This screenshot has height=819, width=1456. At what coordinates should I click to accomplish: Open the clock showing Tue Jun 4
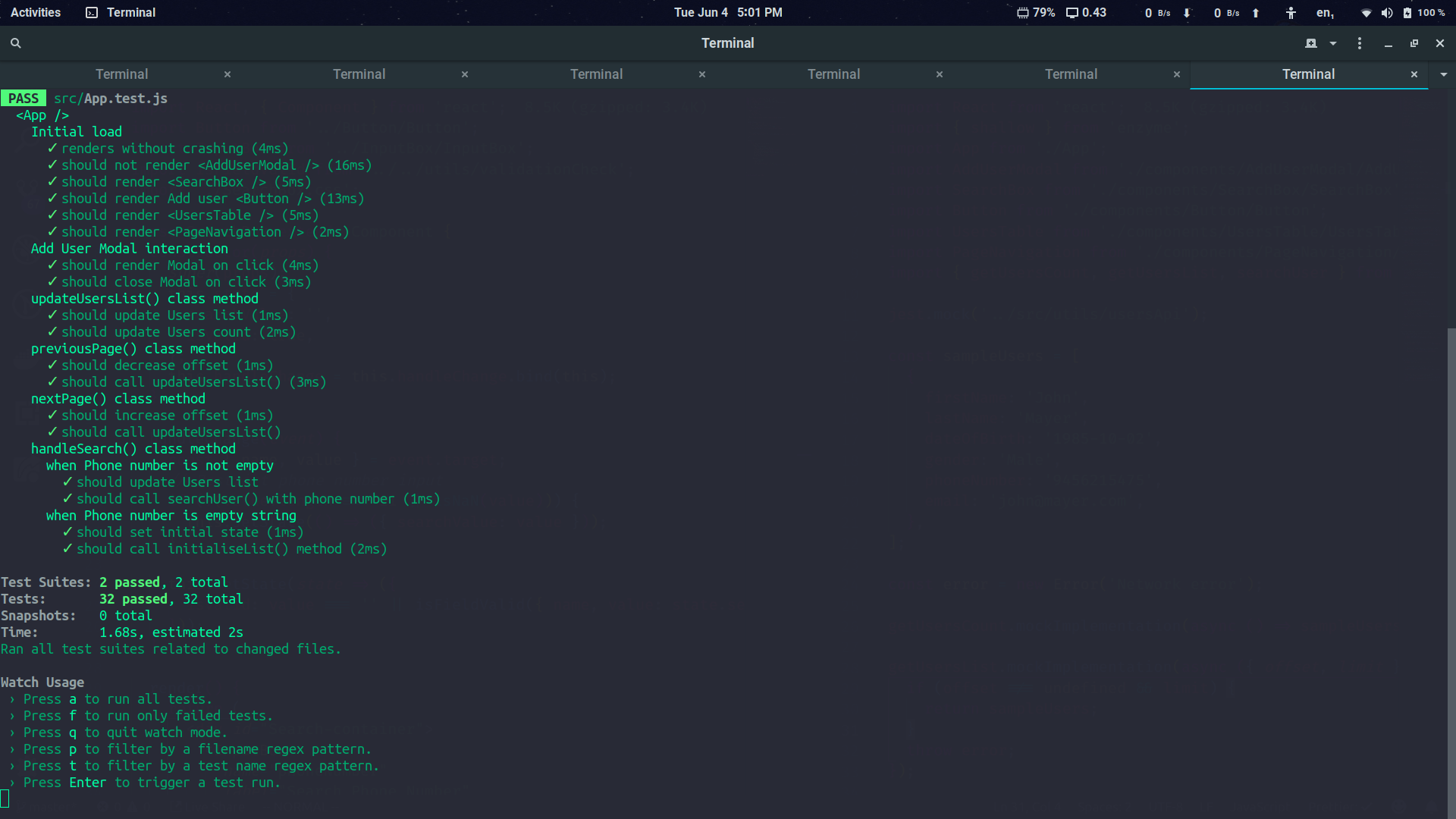pos(728,13)
